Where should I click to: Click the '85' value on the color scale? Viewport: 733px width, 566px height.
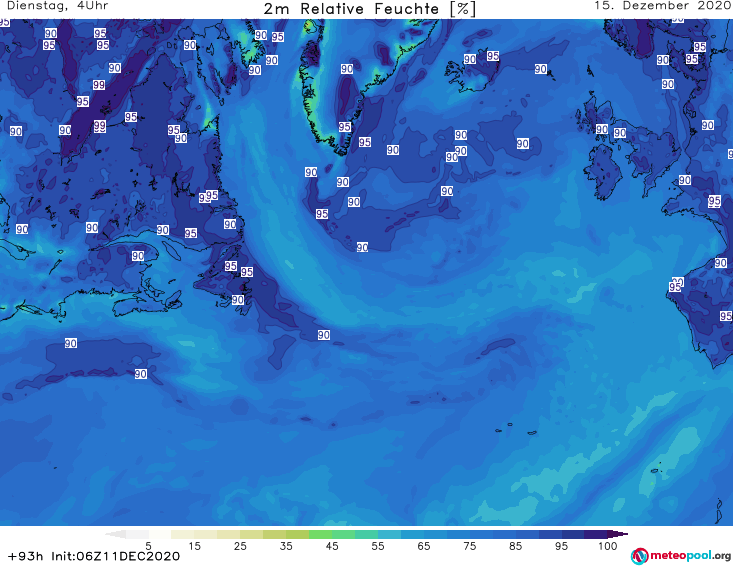[x=515, y=546]
